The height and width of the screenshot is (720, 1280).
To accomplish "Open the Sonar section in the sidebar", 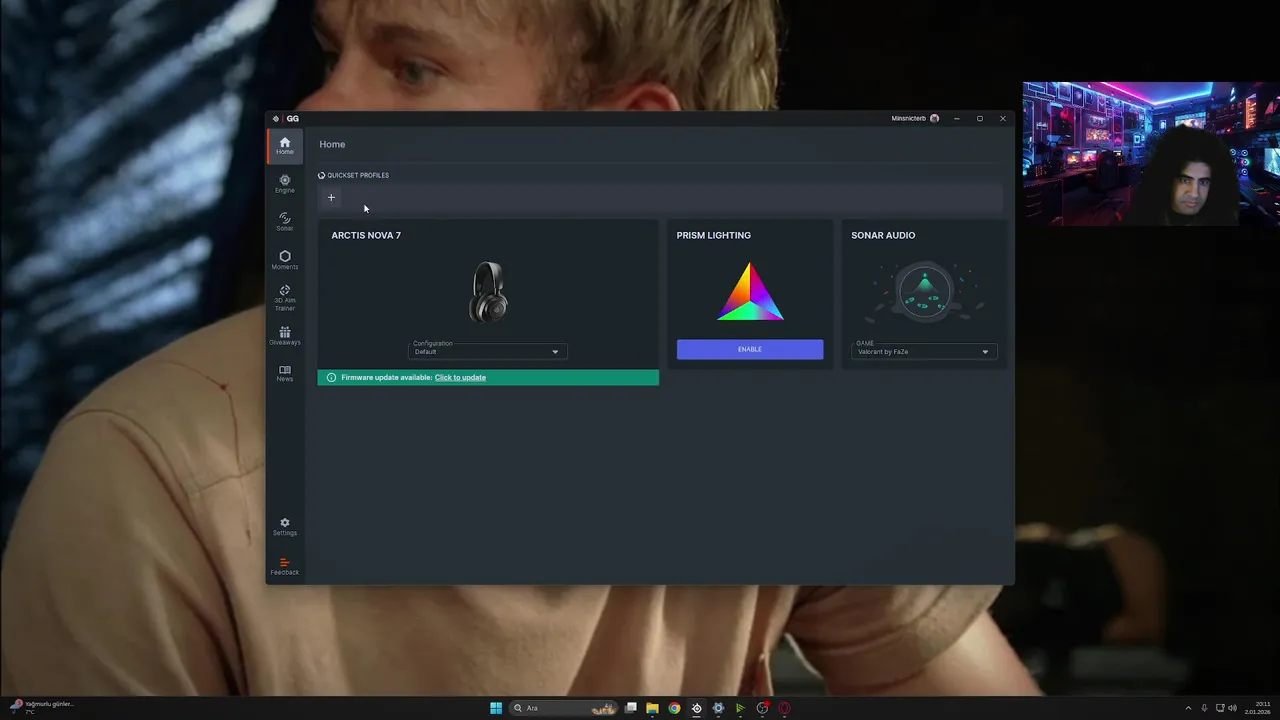I will click(285, 222).
